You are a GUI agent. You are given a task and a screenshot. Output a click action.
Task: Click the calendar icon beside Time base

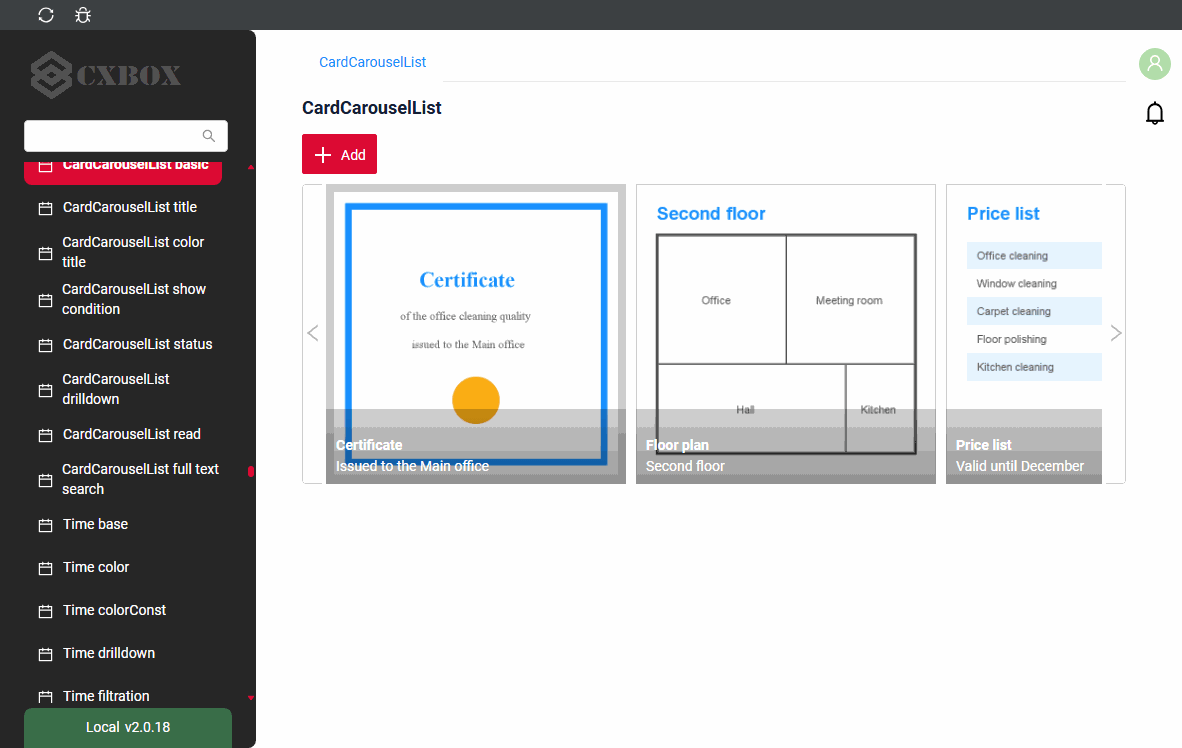45,525
